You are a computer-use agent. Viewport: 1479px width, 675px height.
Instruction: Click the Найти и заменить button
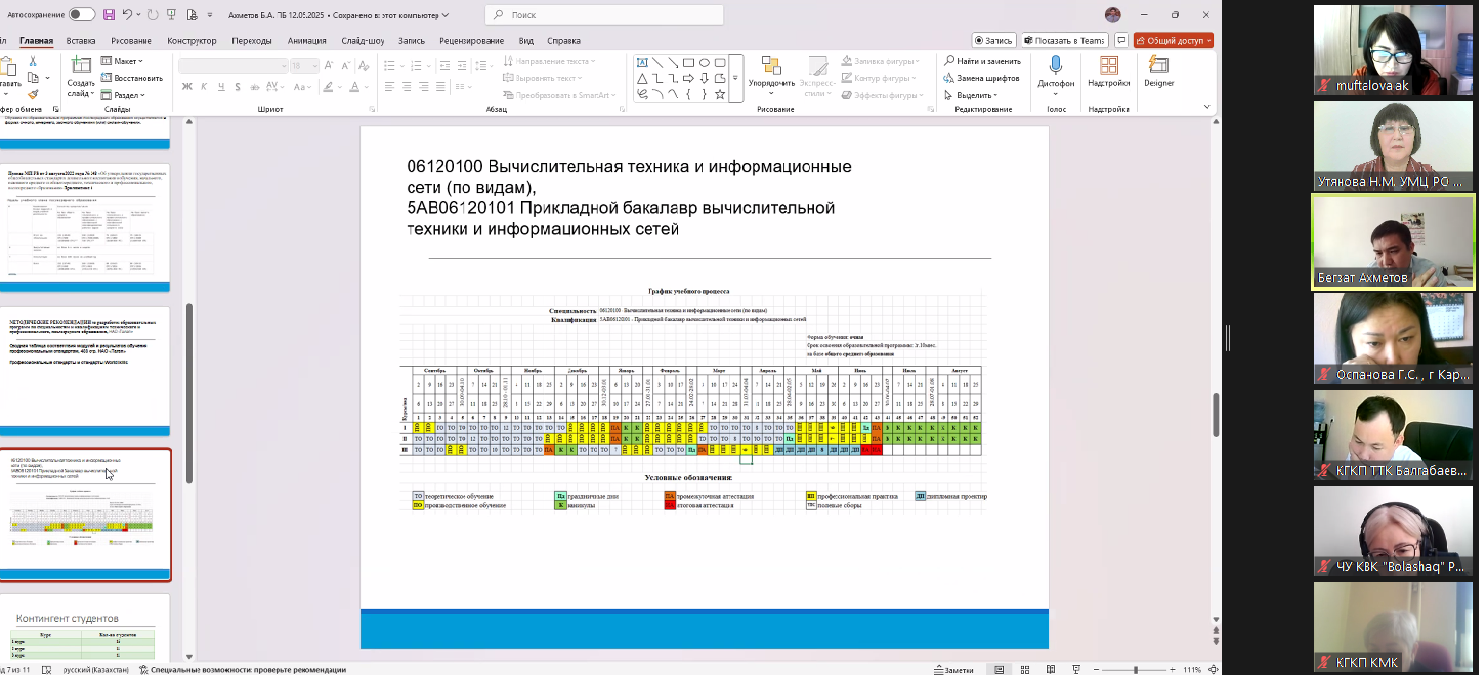tap(982, 61)
